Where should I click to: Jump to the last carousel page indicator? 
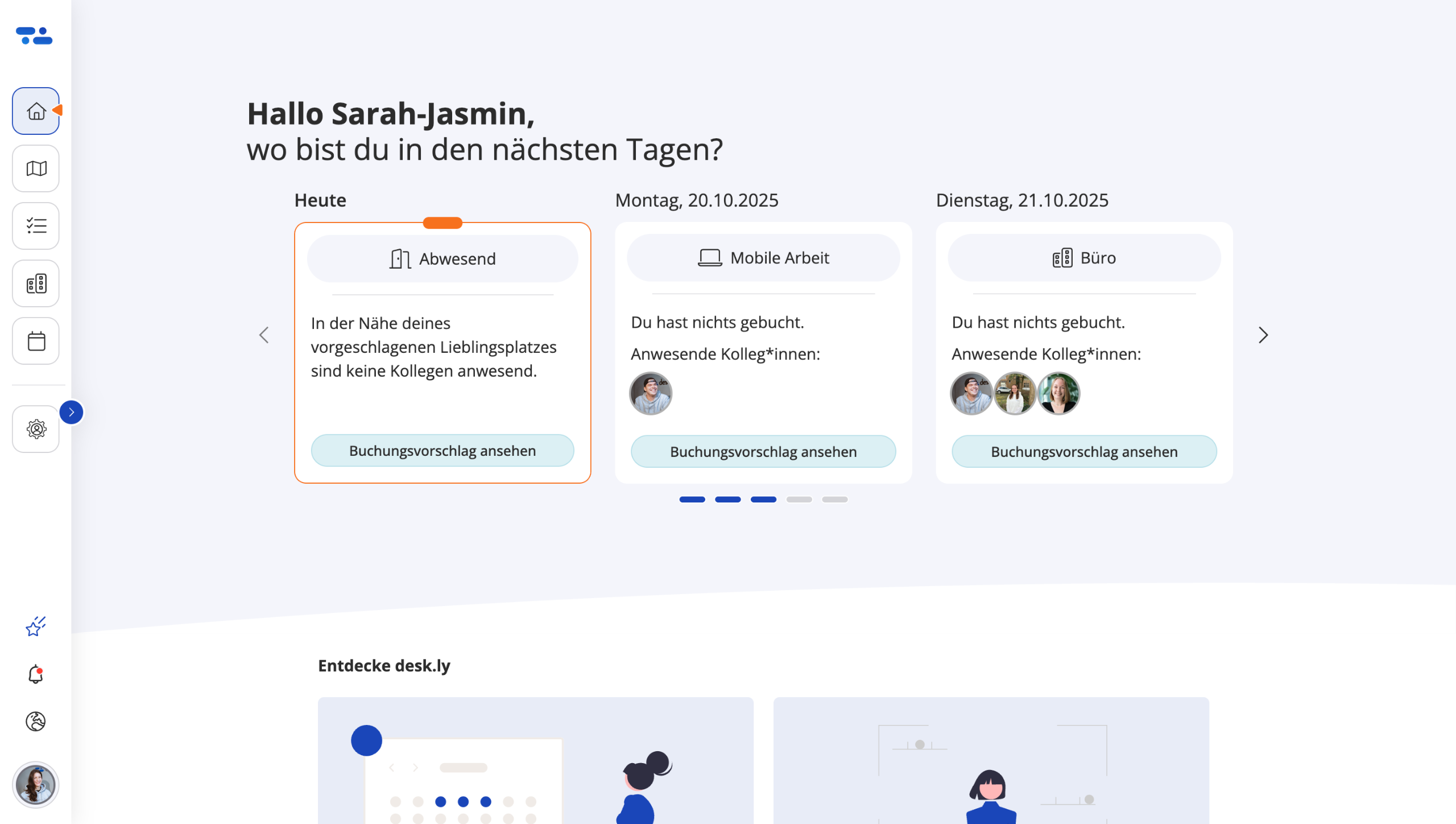[835, 500]
